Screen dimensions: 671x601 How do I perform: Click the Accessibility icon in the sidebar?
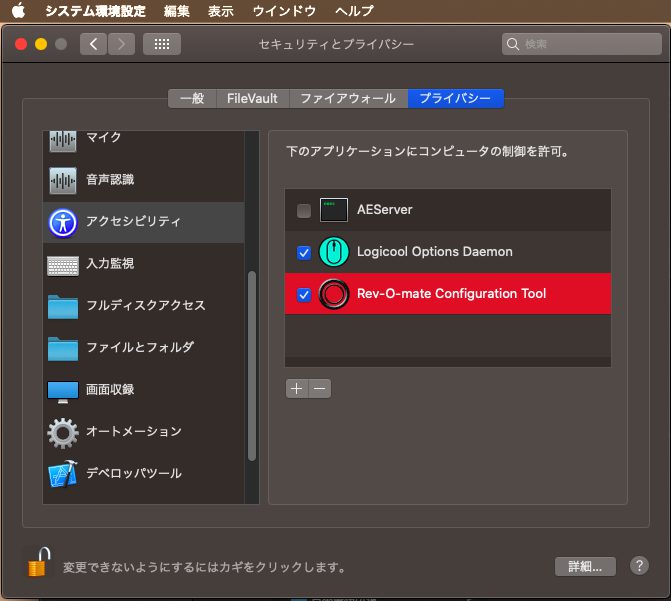click(63, 222)
